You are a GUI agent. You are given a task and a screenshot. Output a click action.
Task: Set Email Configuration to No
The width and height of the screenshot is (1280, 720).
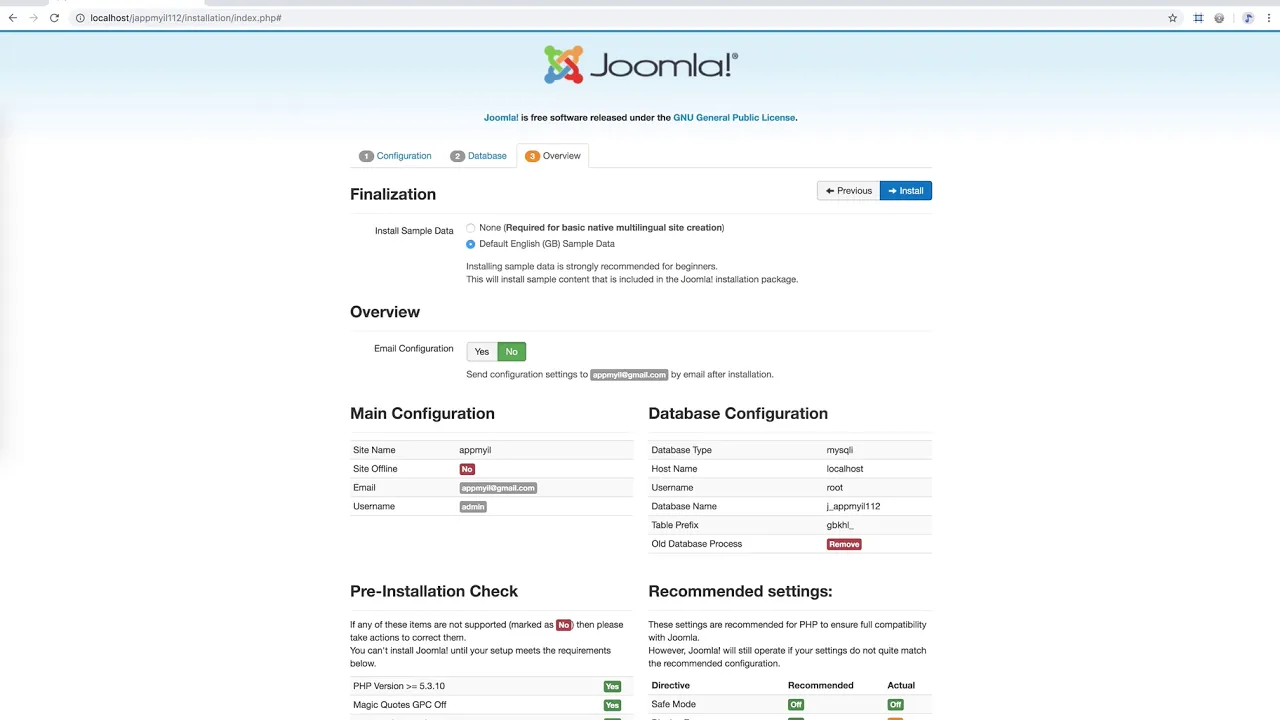click(x=511, y=352)
